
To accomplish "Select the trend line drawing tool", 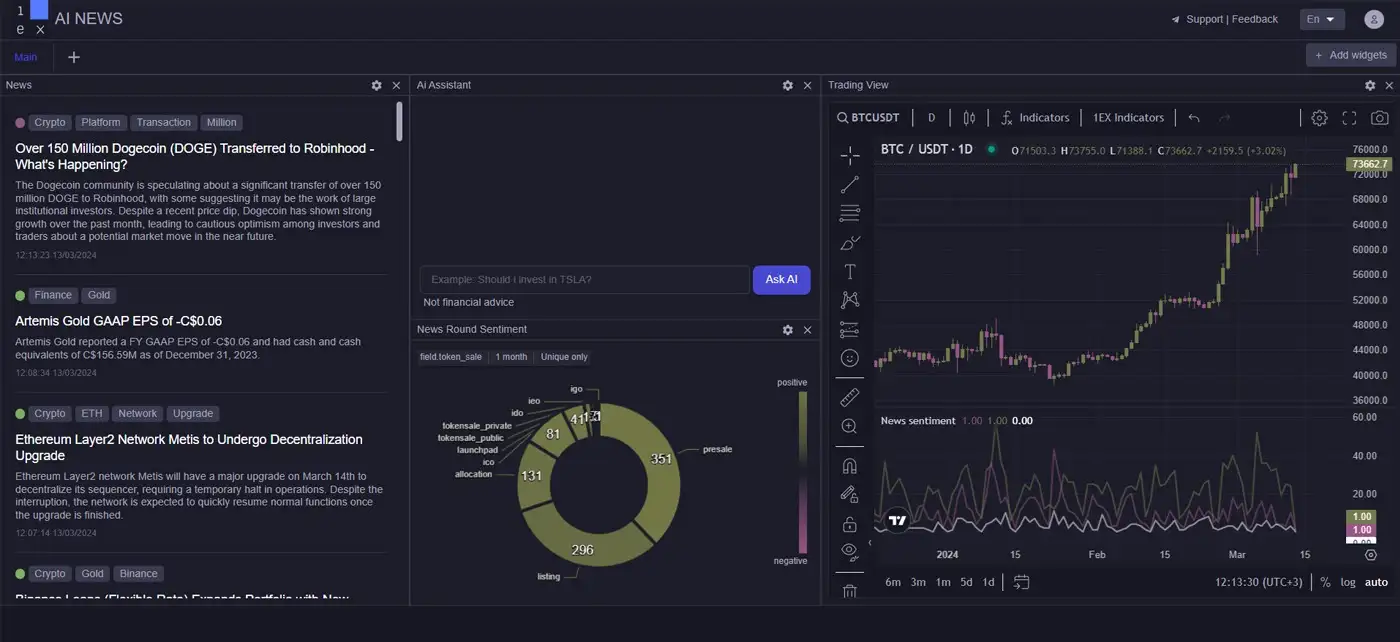I will point(849,184).
